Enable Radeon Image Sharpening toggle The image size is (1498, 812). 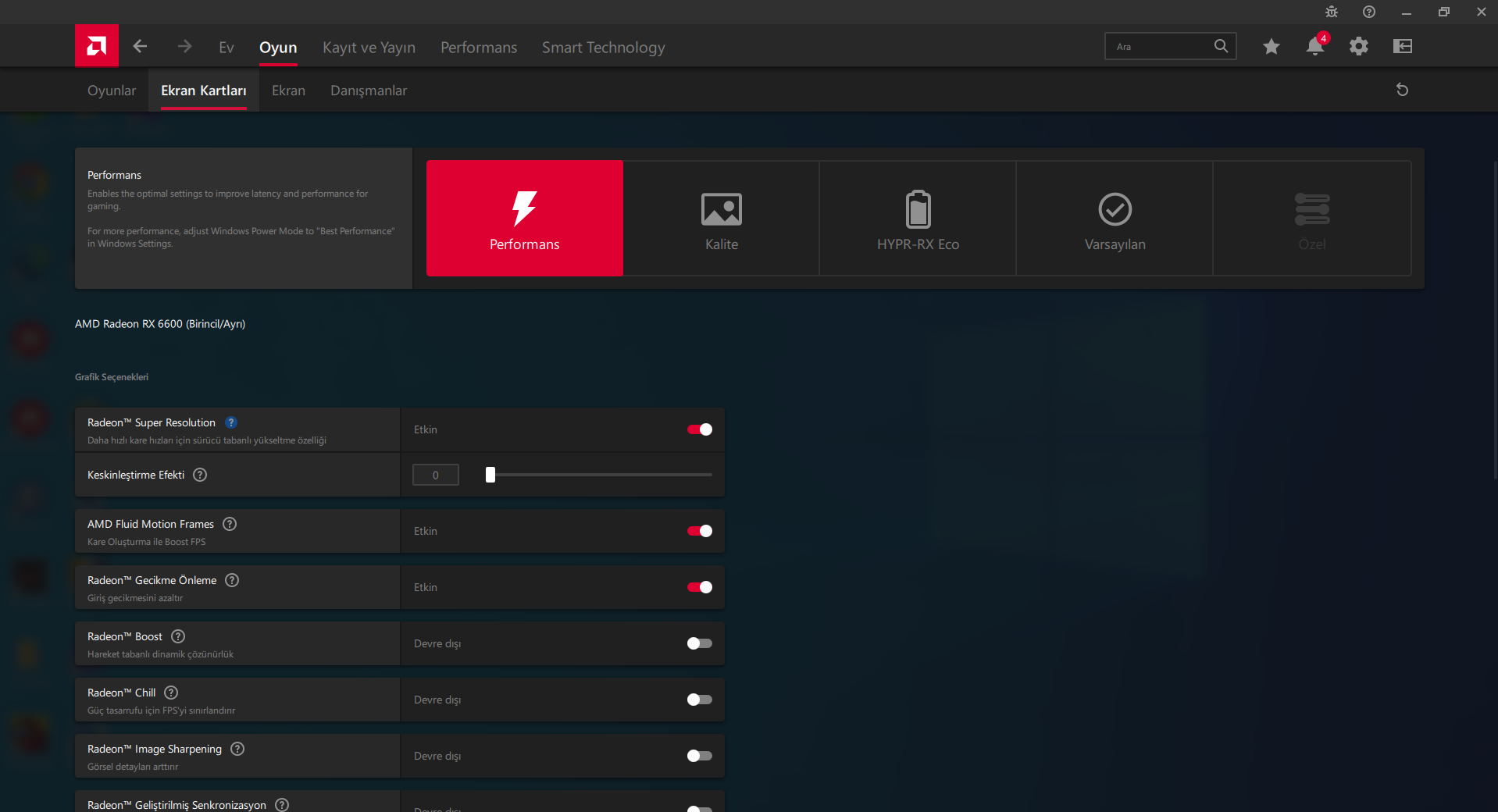[x=700, y=756]
